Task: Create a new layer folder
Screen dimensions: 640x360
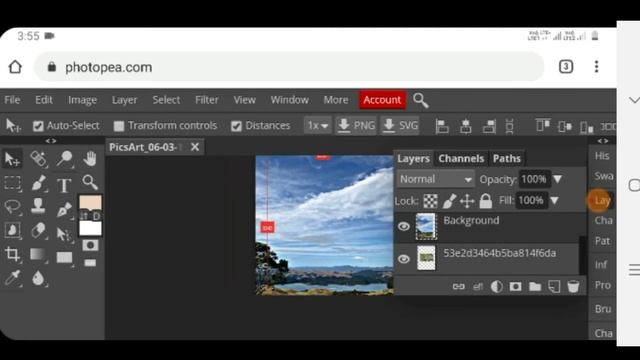Action: click(x=535, y=287)
